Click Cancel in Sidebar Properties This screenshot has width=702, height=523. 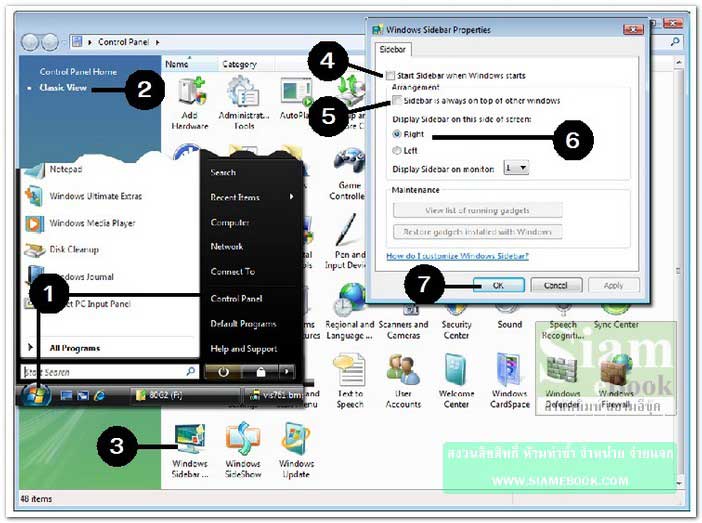pos(556,285)
